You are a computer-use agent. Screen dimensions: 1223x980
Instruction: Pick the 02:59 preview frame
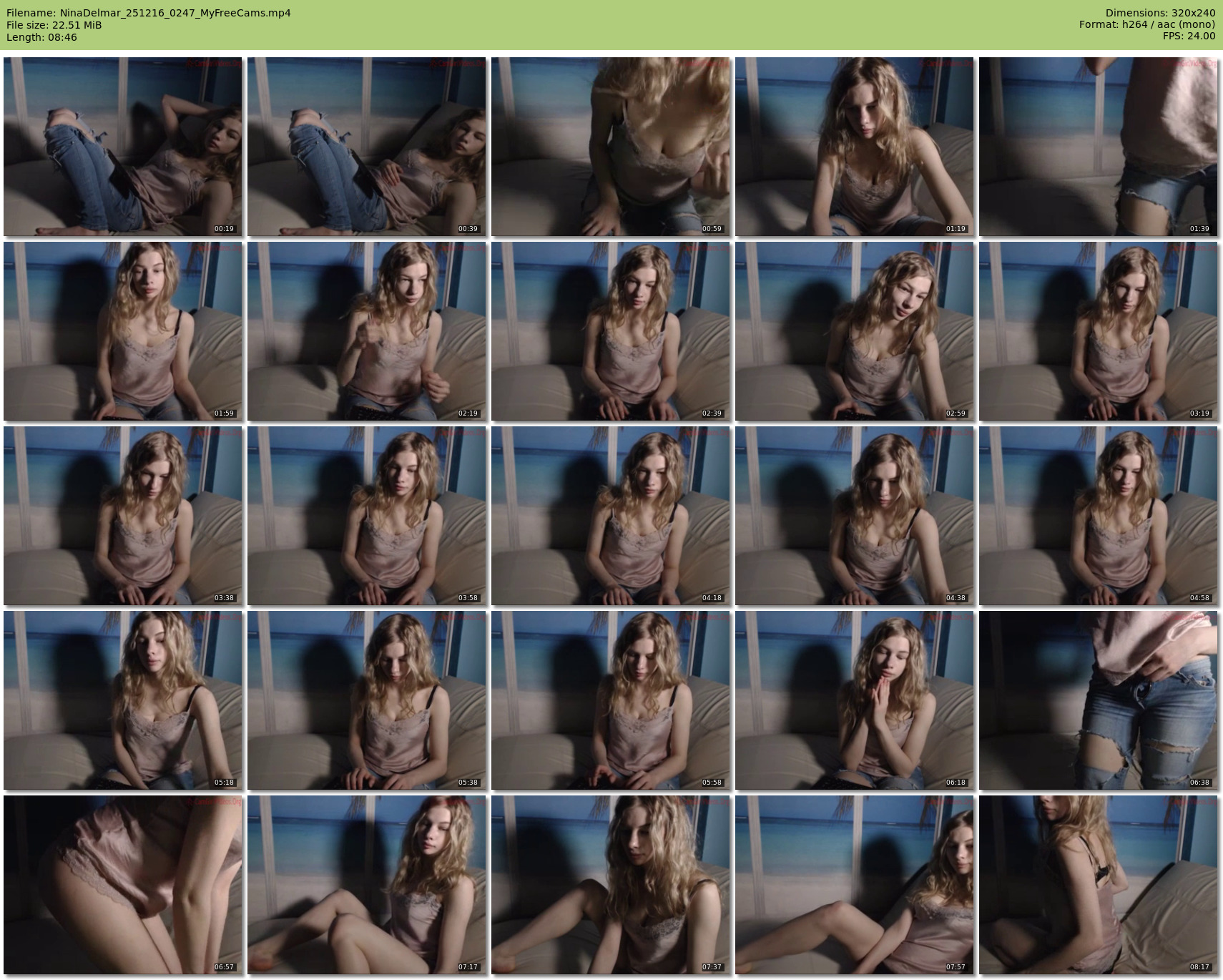(x=855, y=331)
